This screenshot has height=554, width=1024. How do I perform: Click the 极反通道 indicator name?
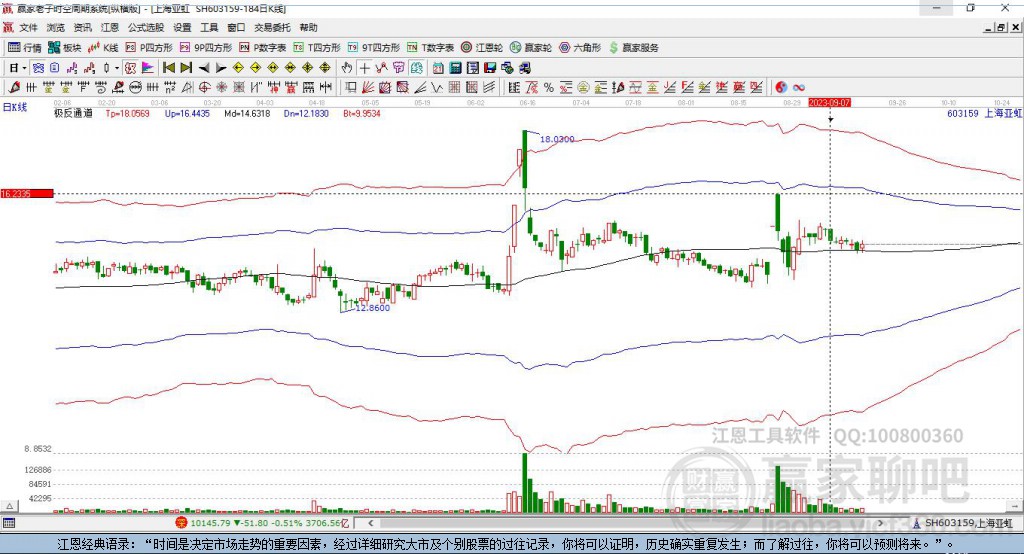73,114
